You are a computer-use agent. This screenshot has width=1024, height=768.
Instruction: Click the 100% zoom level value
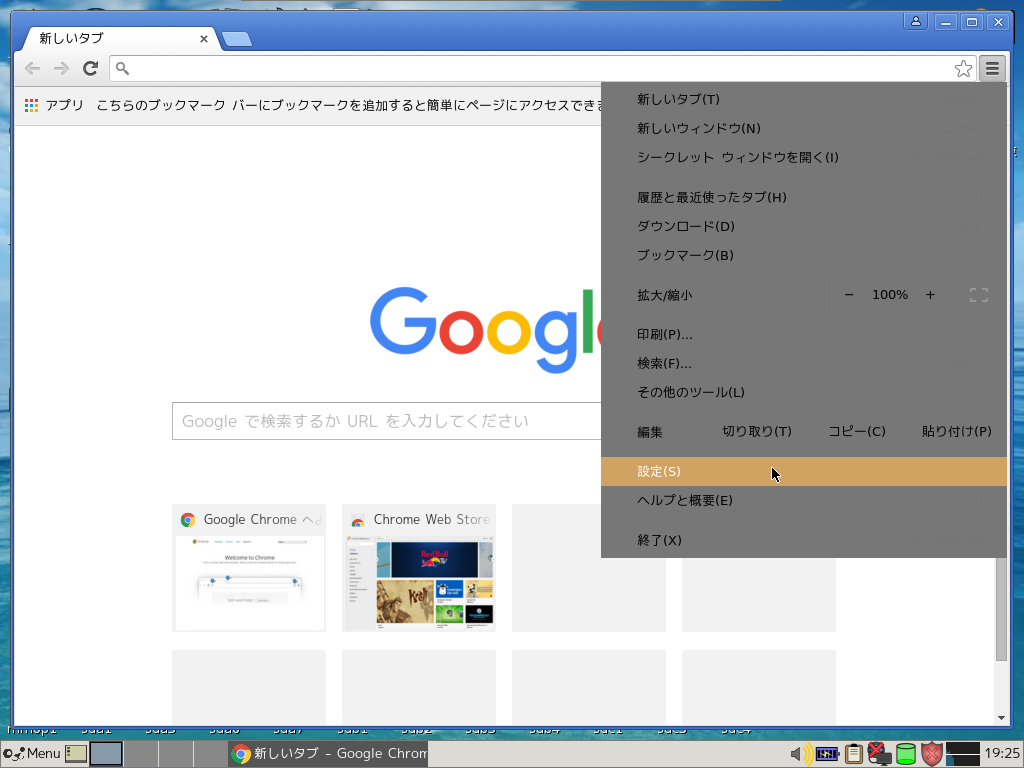(x=889, y=295)
